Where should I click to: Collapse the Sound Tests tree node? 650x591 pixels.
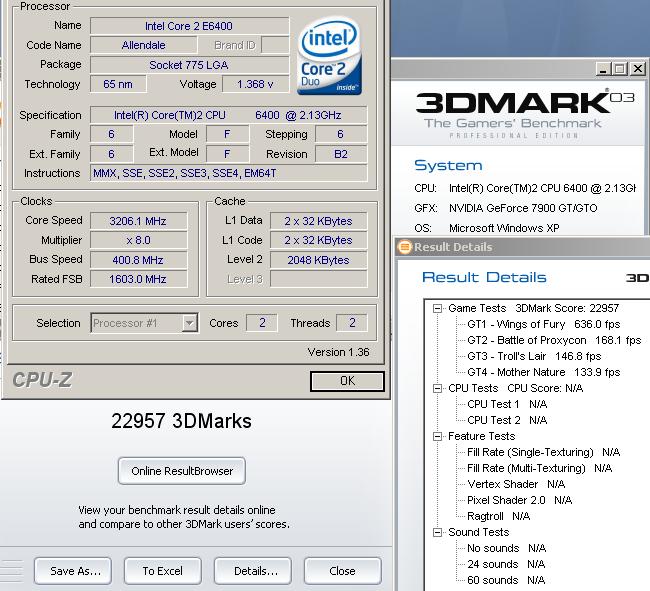pyautogui.click(x=437, y=533)
